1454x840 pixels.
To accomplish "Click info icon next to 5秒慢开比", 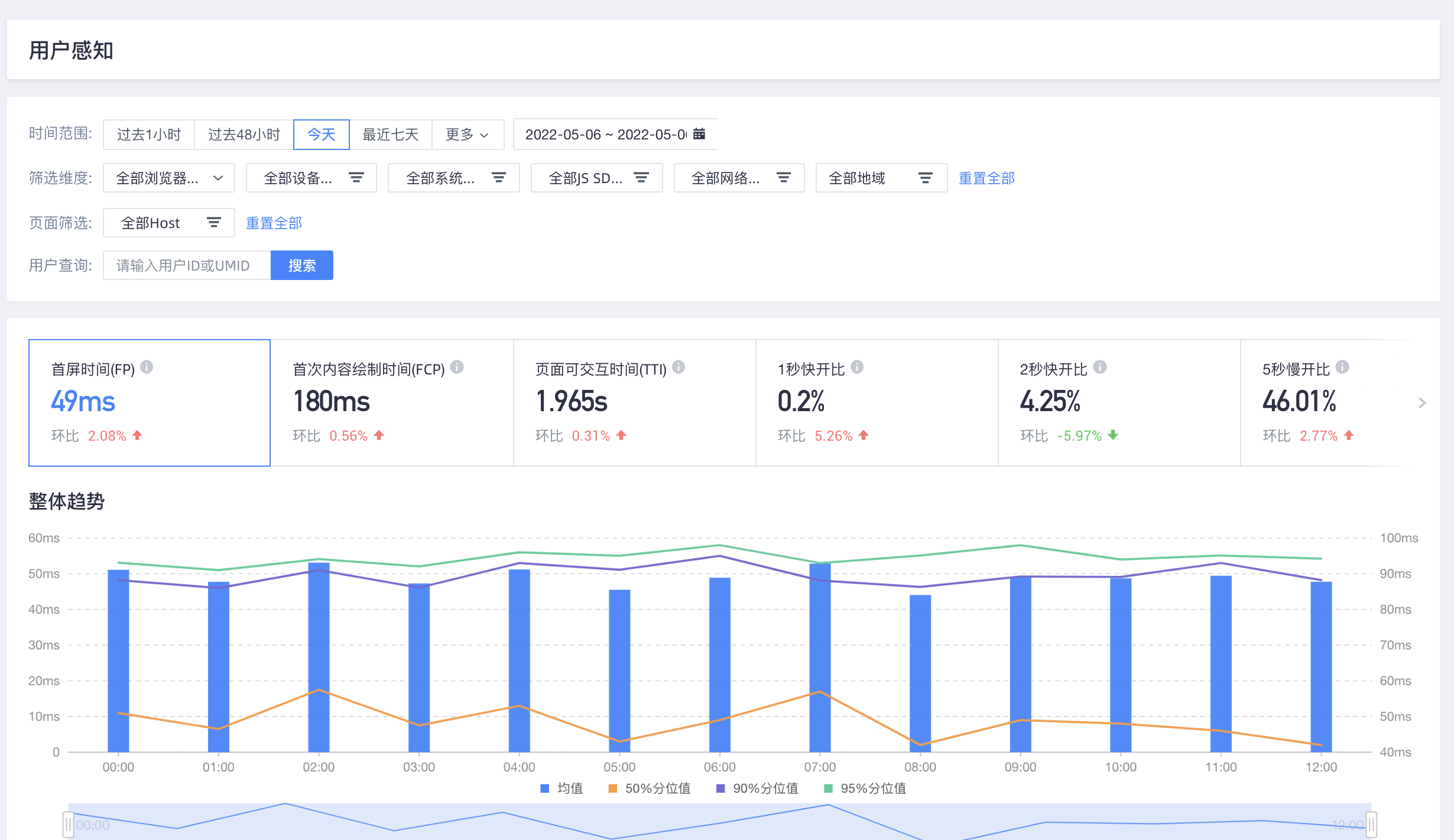I will (x=1342, y=367).
